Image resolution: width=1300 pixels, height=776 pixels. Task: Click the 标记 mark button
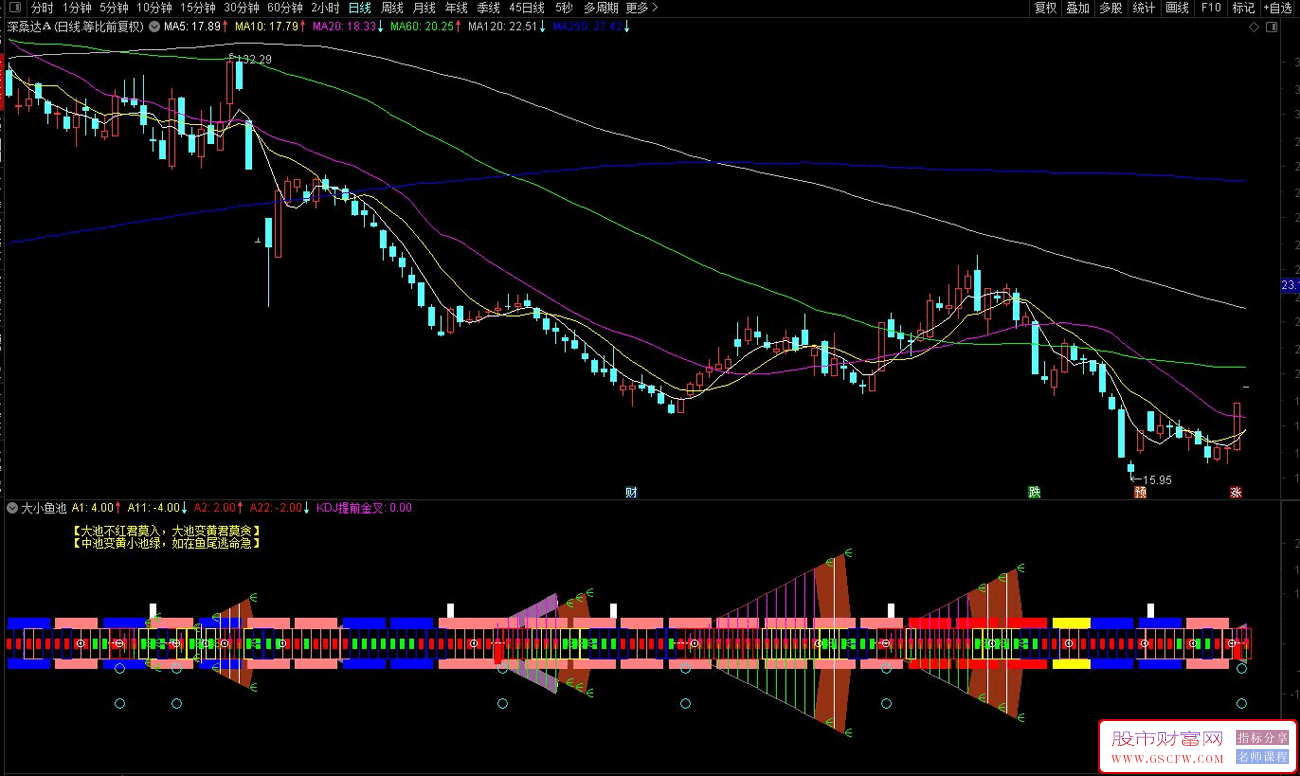[x=1244, y=8]
